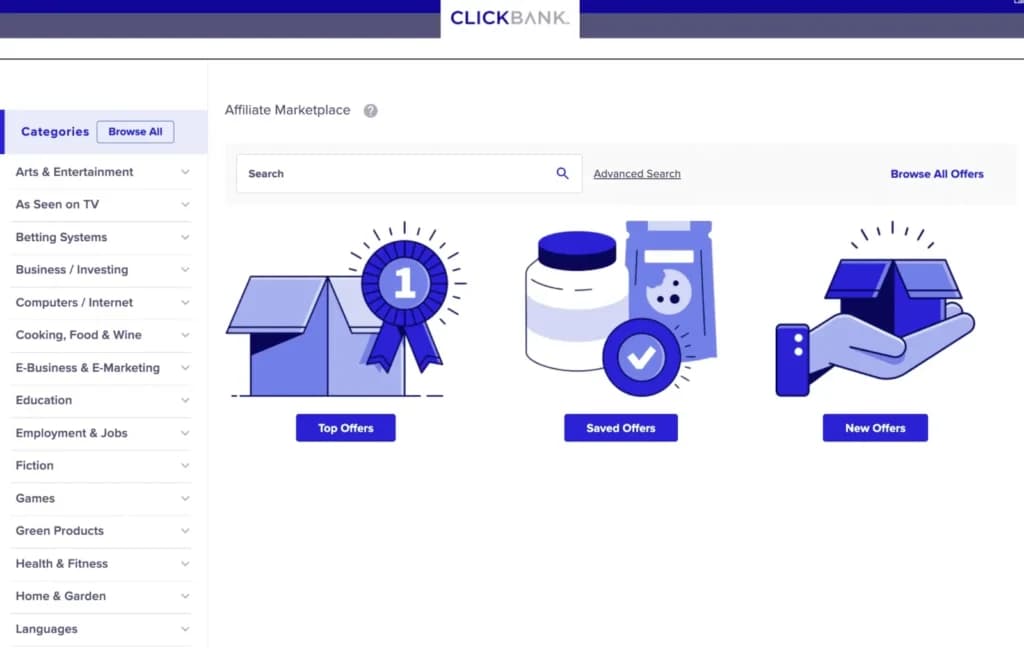Select Games category label

coord(35,498)
